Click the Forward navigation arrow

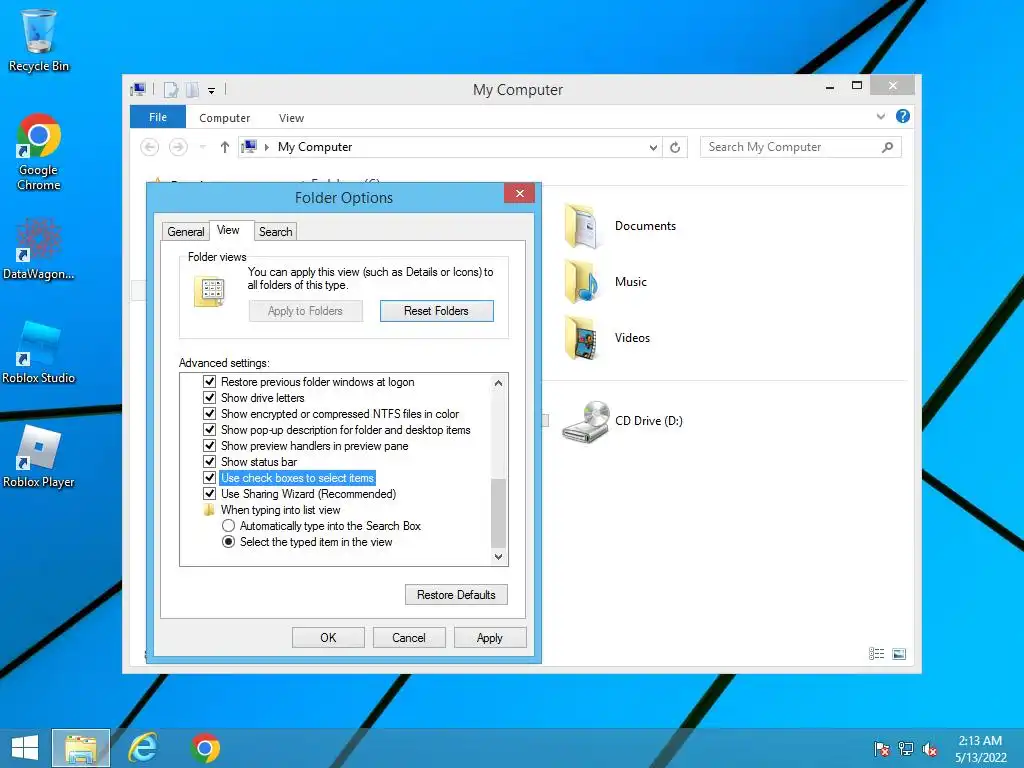pyautogui.click(x=178, y=148)
